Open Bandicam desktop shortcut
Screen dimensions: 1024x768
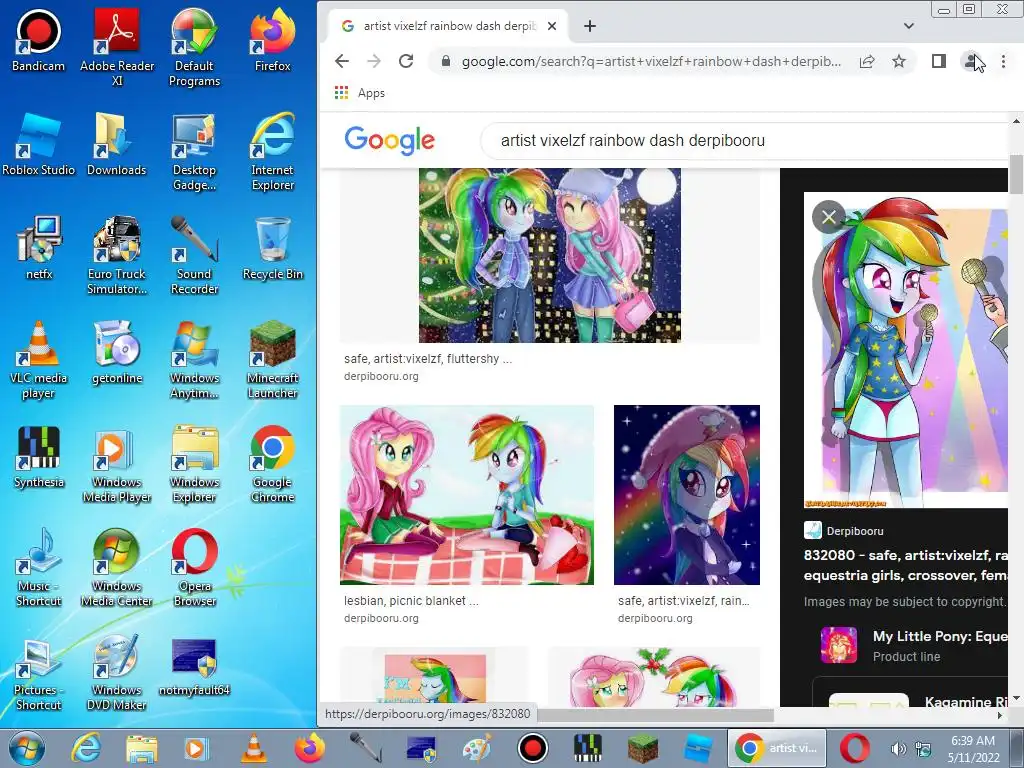(x=39, y=40)
